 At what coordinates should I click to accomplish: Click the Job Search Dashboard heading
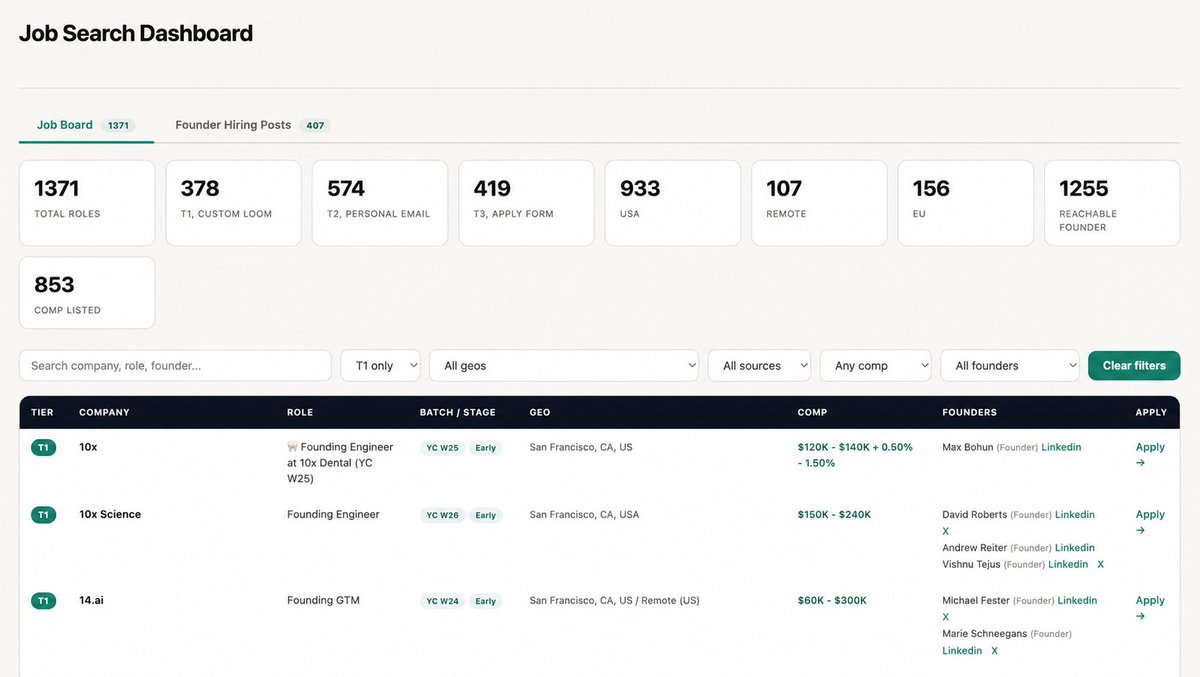coord(136,33)
